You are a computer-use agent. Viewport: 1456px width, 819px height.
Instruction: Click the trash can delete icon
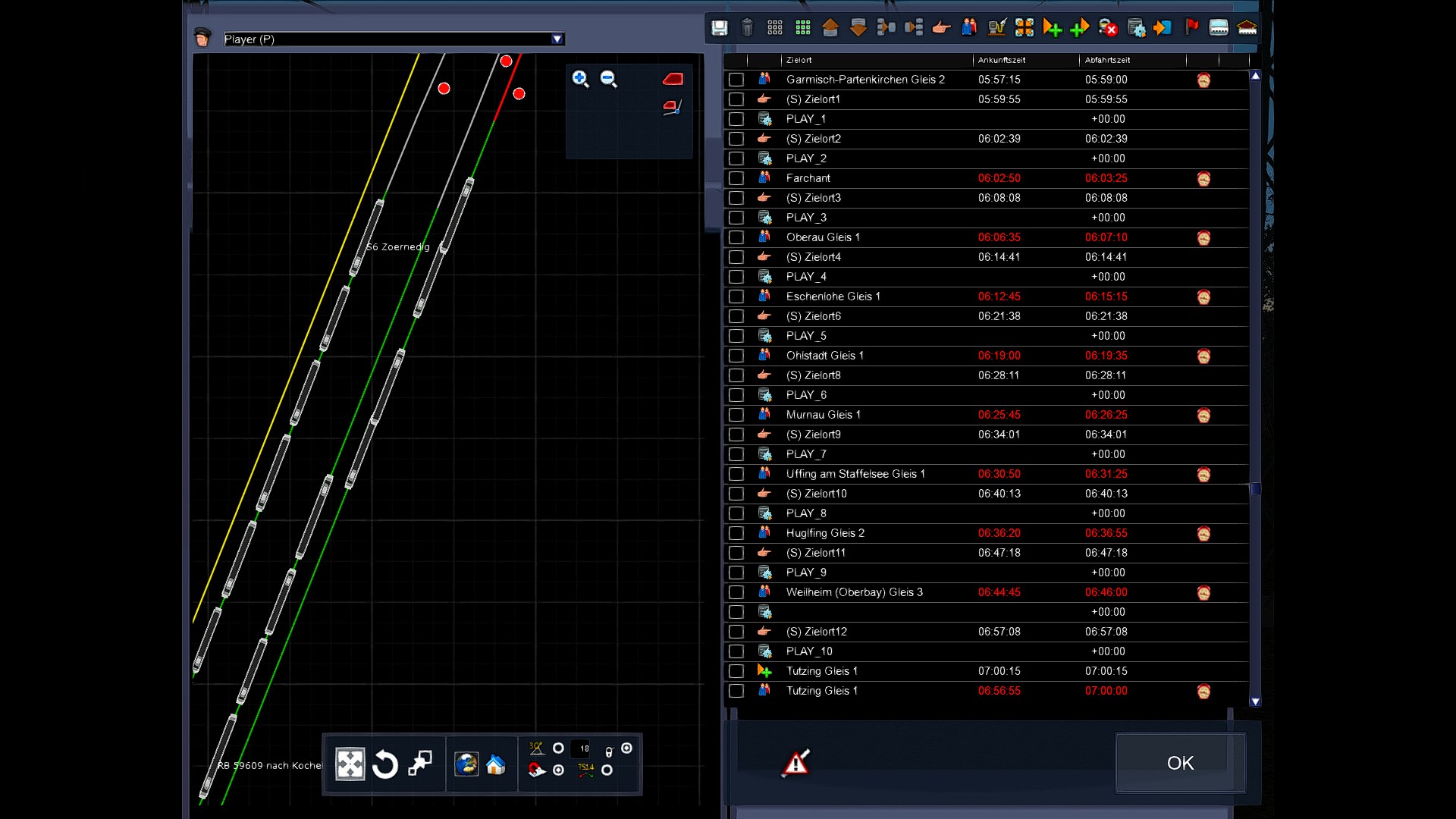point(747,28)
